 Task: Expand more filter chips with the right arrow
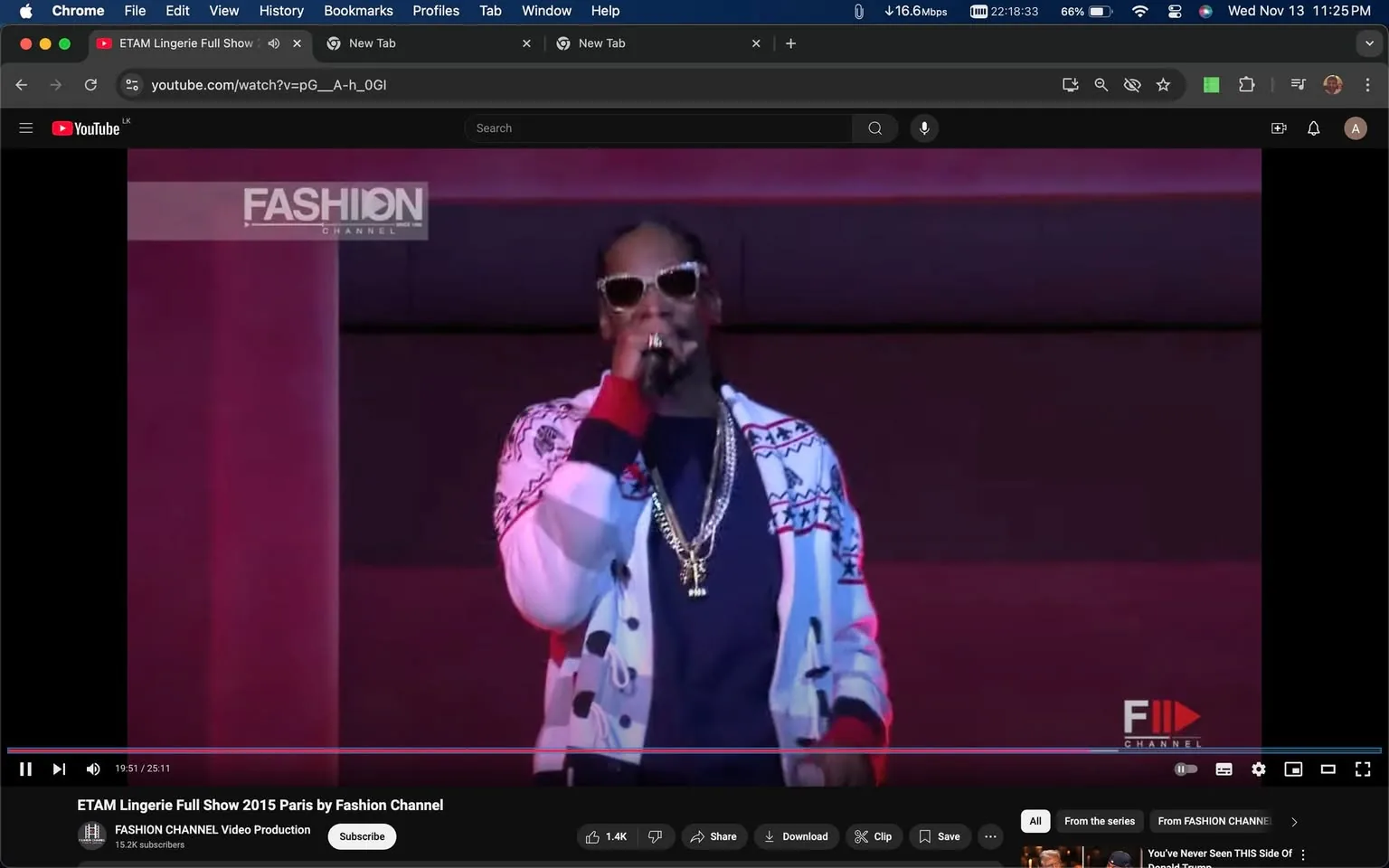(x=1293, y=821)
